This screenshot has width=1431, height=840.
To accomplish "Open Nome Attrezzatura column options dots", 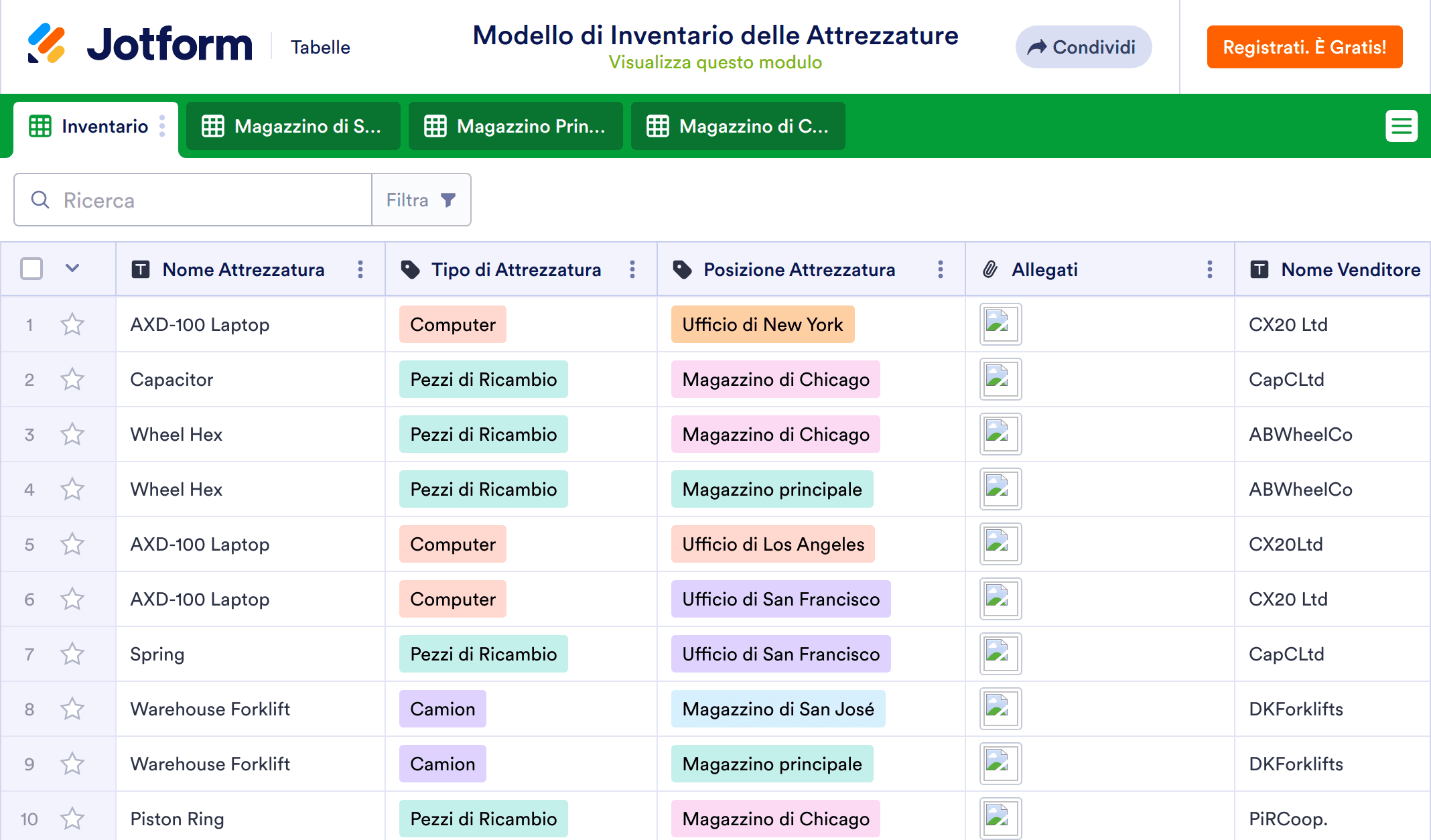I will (x=360, y=269).
